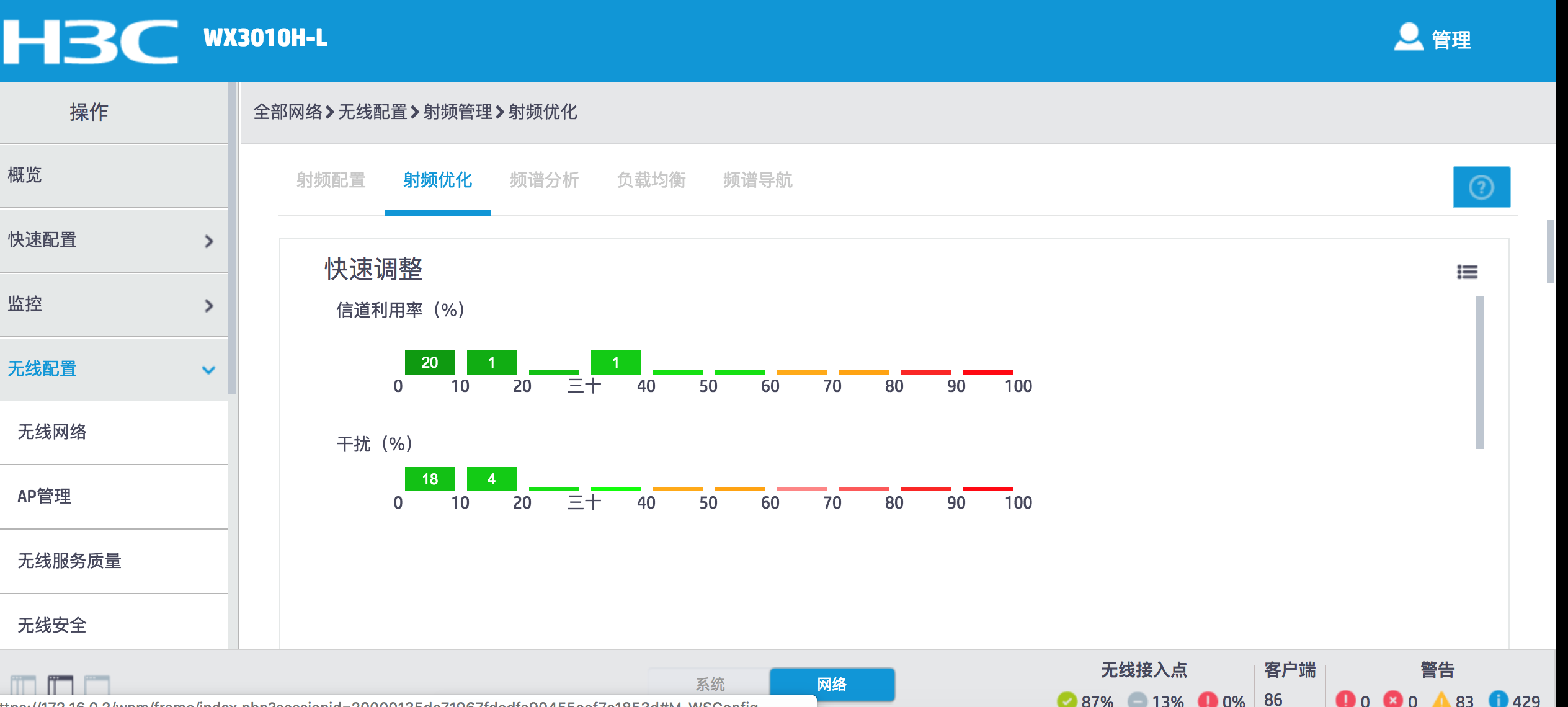Click the blue info alarm icon
1568x707 pixels.
click(1498, 700)
